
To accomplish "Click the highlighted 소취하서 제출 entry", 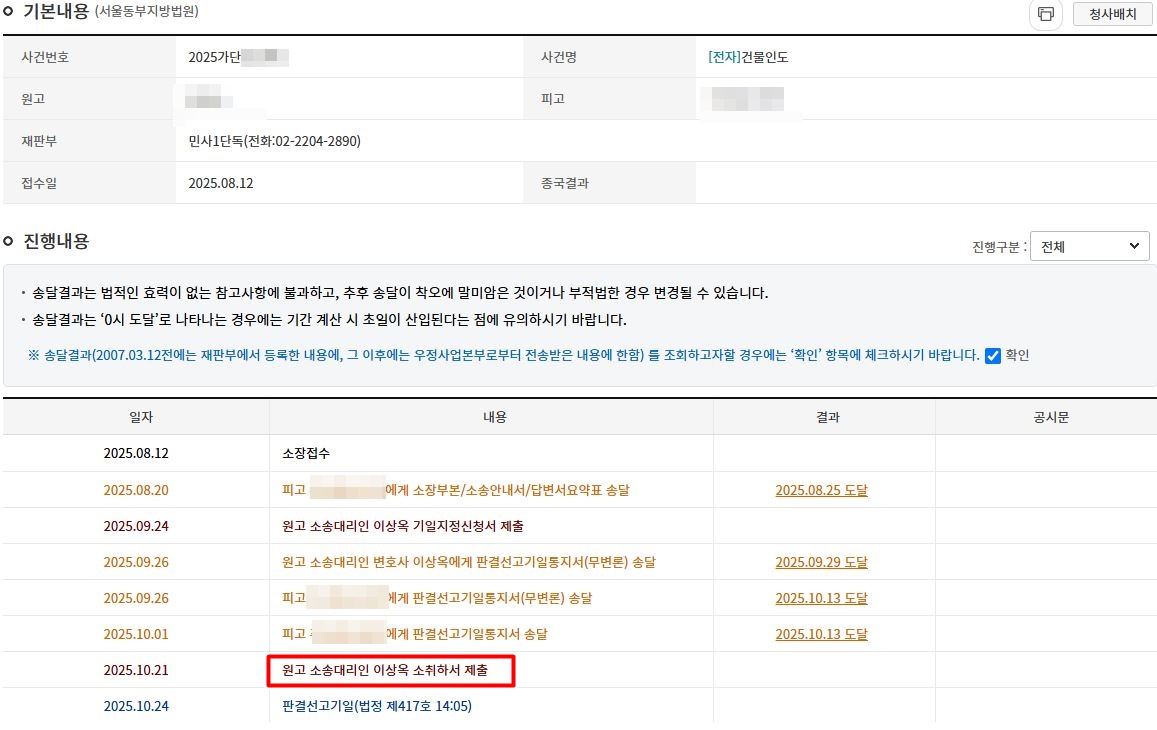I will point(390,670).
